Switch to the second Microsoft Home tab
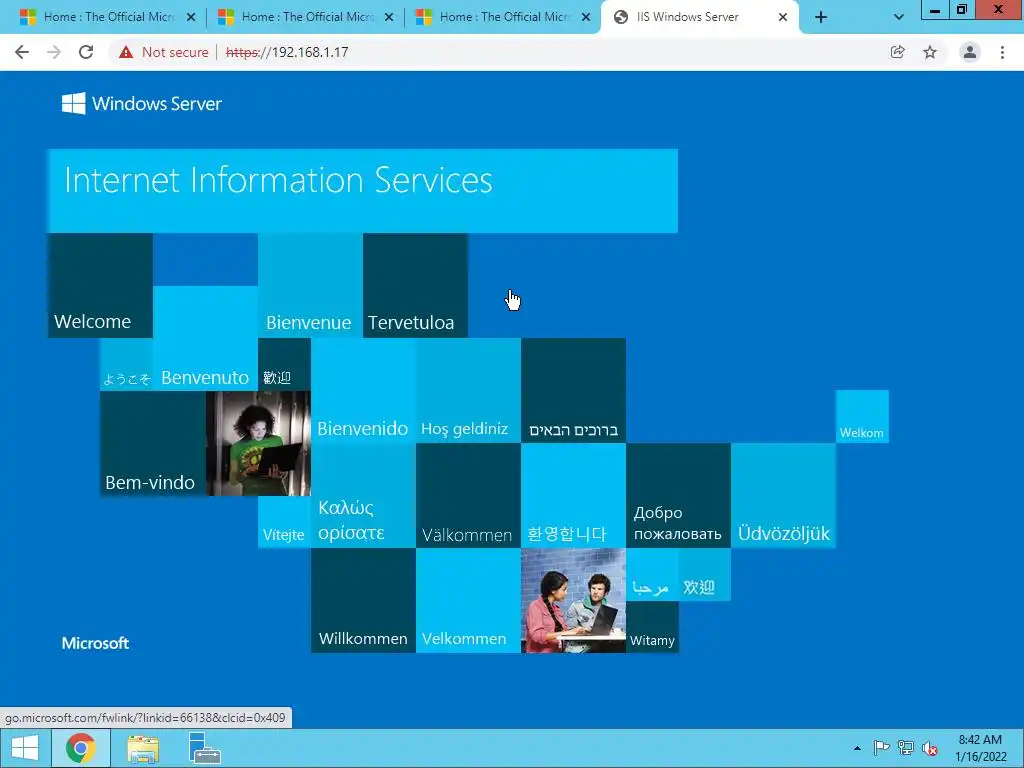Image resolution: width=1024 pixels, height=768 pixels. [304, 17]
